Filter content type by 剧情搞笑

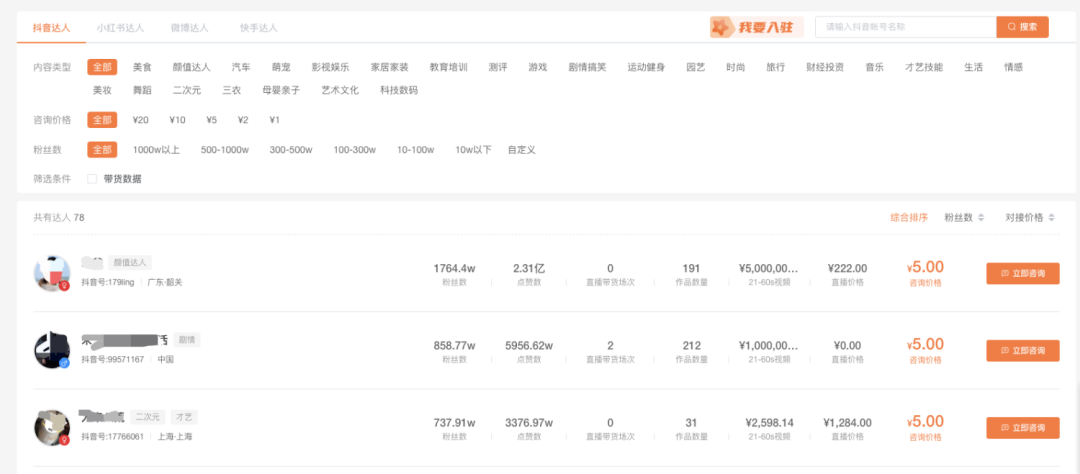click(588, 68)
